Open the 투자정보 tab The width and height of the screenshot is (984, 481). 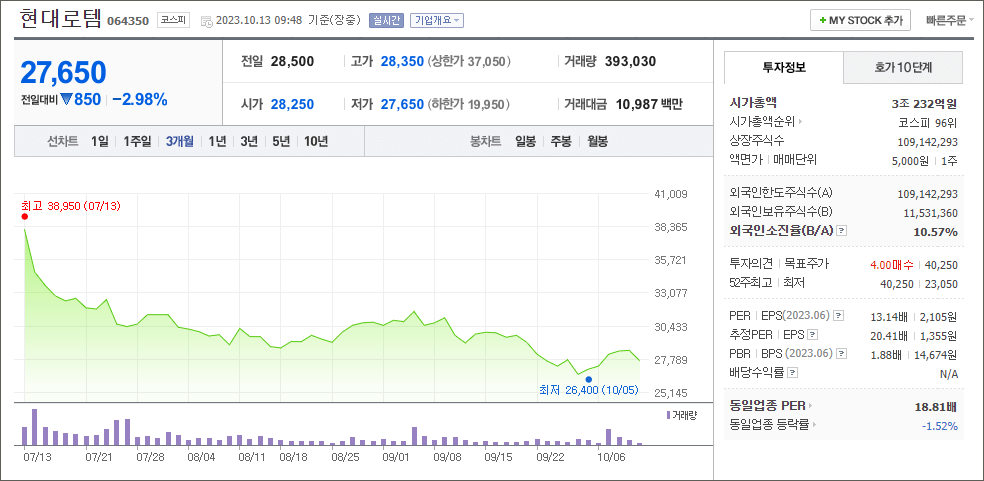click(784, 67)
